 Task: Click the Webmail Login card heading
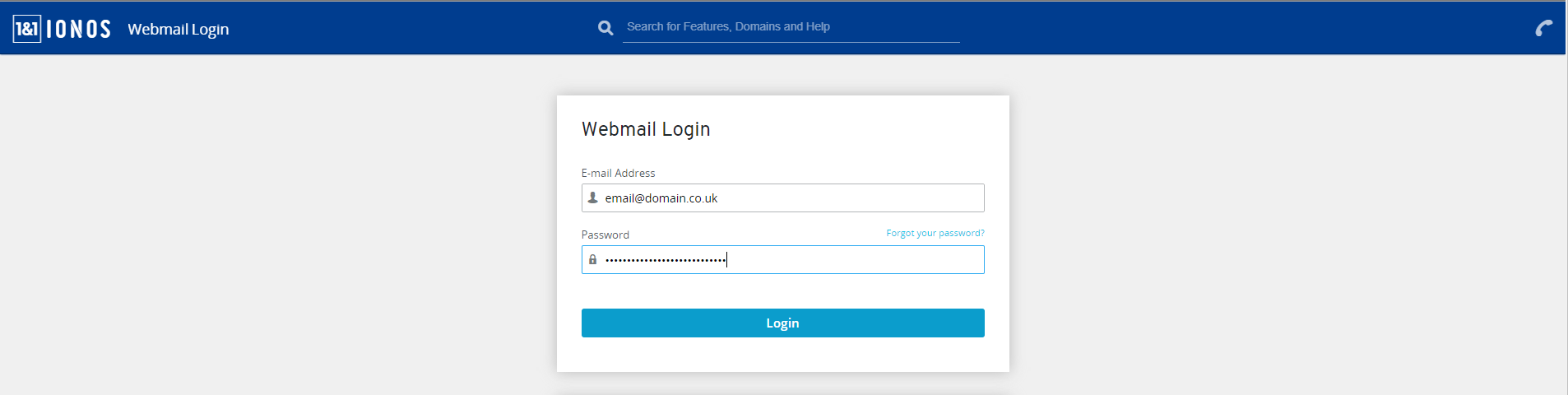(646, 129)
